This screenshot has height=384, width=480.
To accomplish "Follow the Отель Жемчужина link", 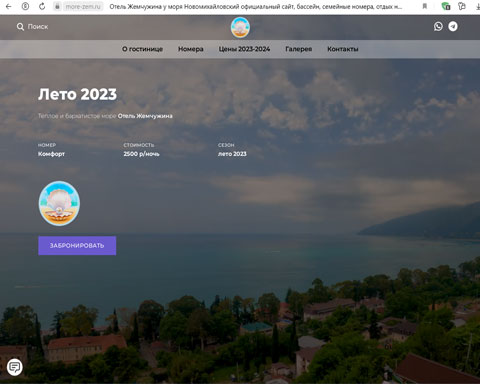I will click(145, 116).
